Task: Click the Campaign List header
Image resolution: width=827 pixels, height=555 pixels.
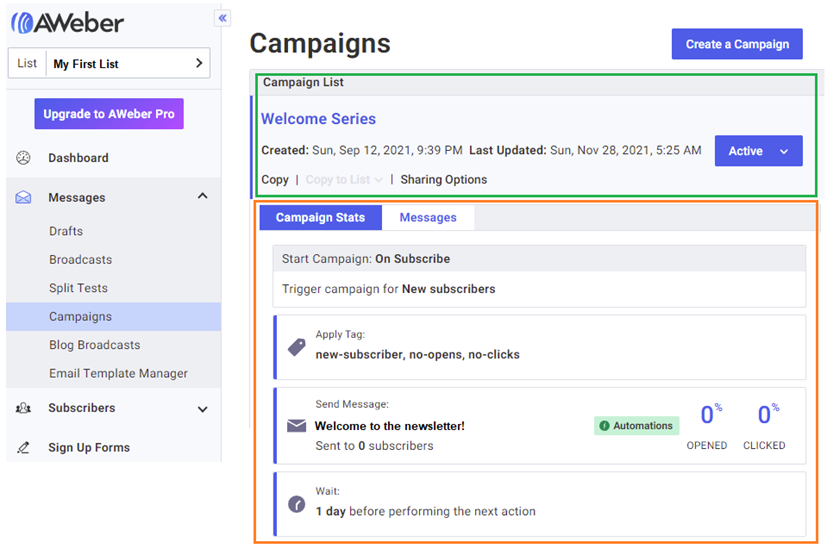Action: point(303,82)
